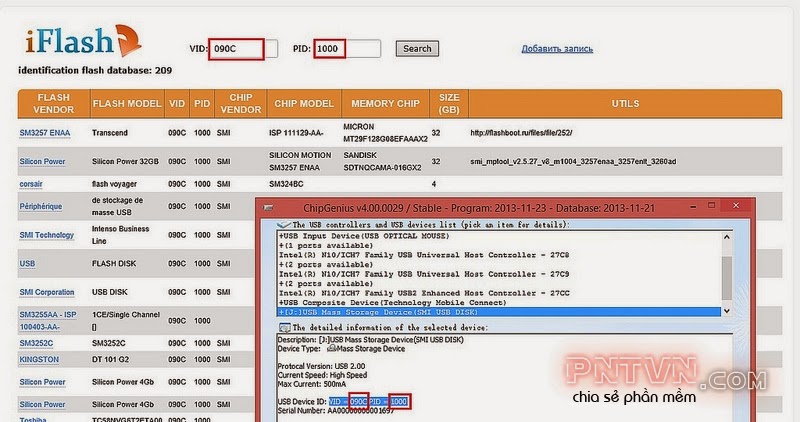The width and height of the screenshot is (800, 422).
Task: Open the SM3252C vendor link
Action: (36, 343)
